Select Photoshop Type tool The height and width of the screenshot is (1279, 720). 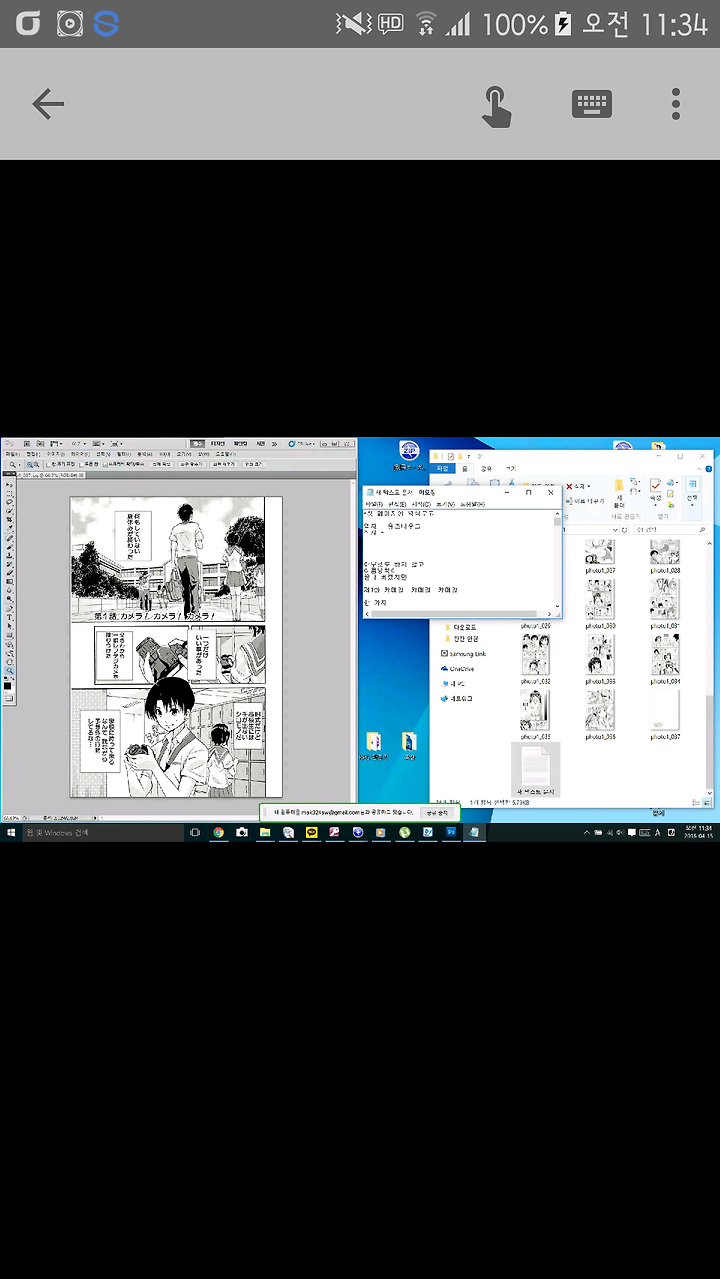coord(9,617)
